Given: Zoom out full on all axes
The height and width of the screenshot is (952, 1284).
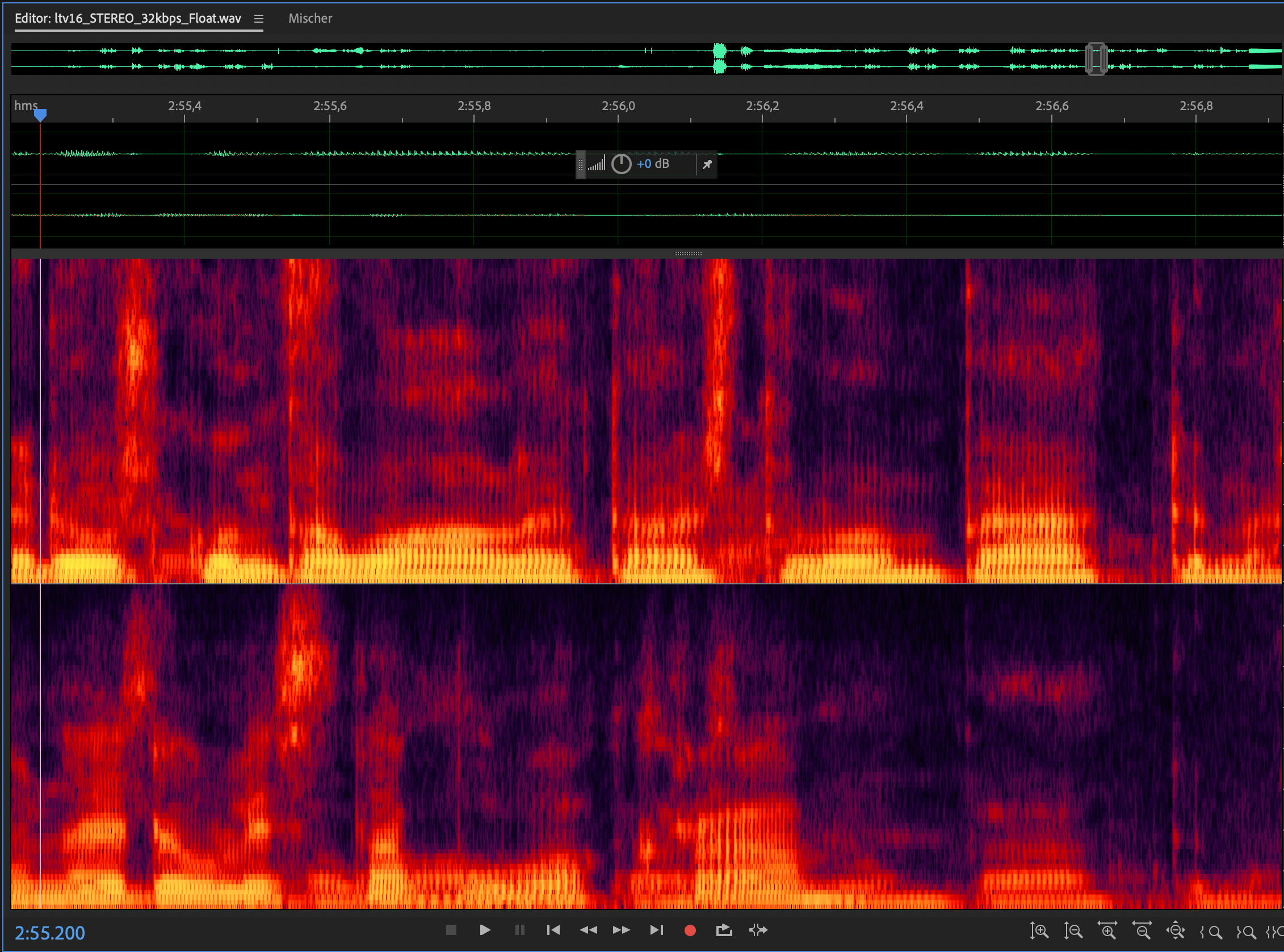Looking at the screenshot, I should coord(1176,930).
